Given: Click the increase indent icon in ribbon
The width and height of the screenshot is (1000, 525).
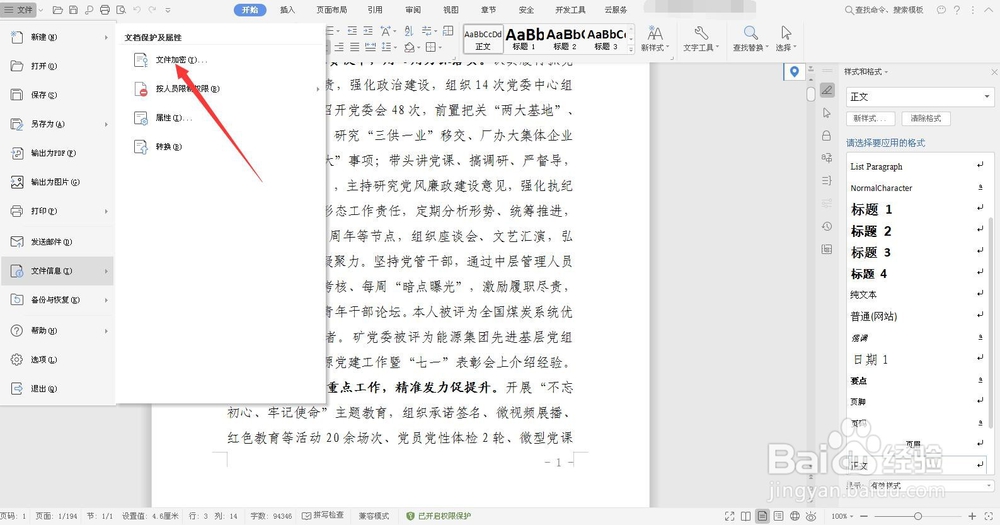Looking at the screenshot, I should click(x=368, y=31).
